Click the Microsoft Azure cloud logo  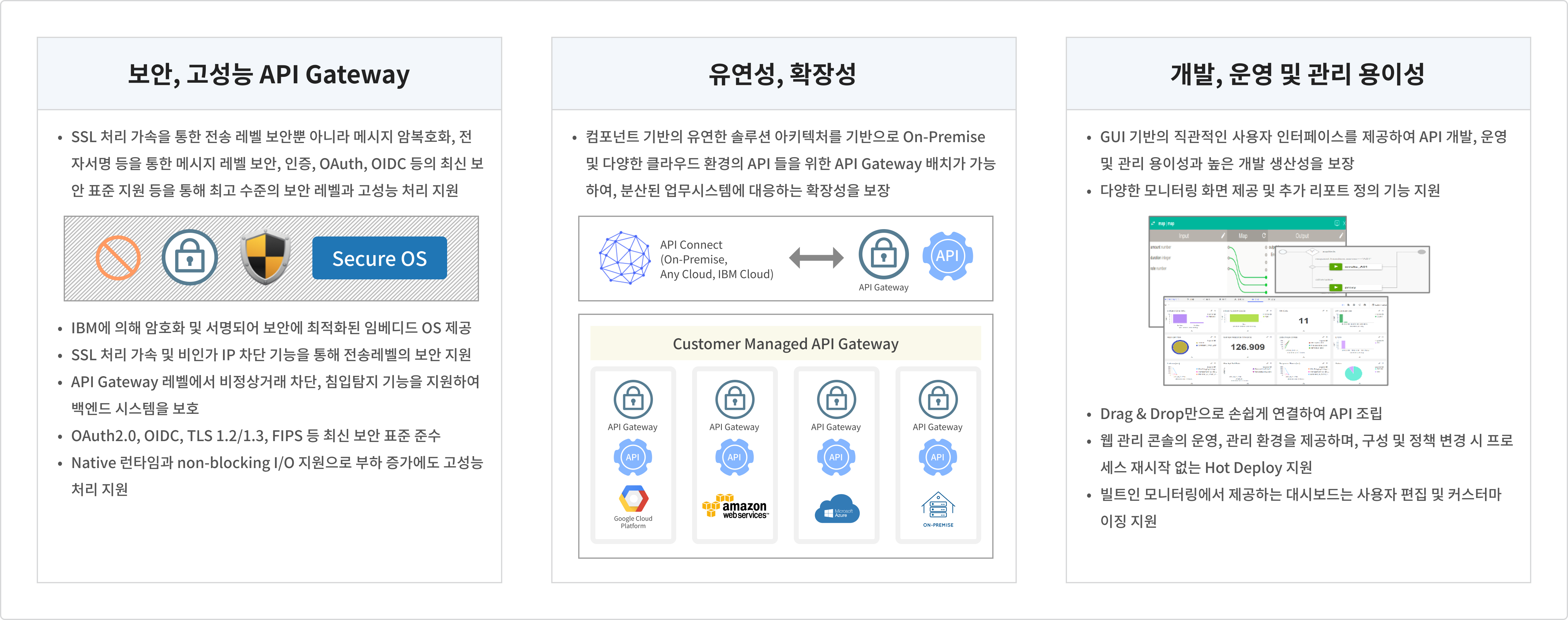click(x=836, y=508)
